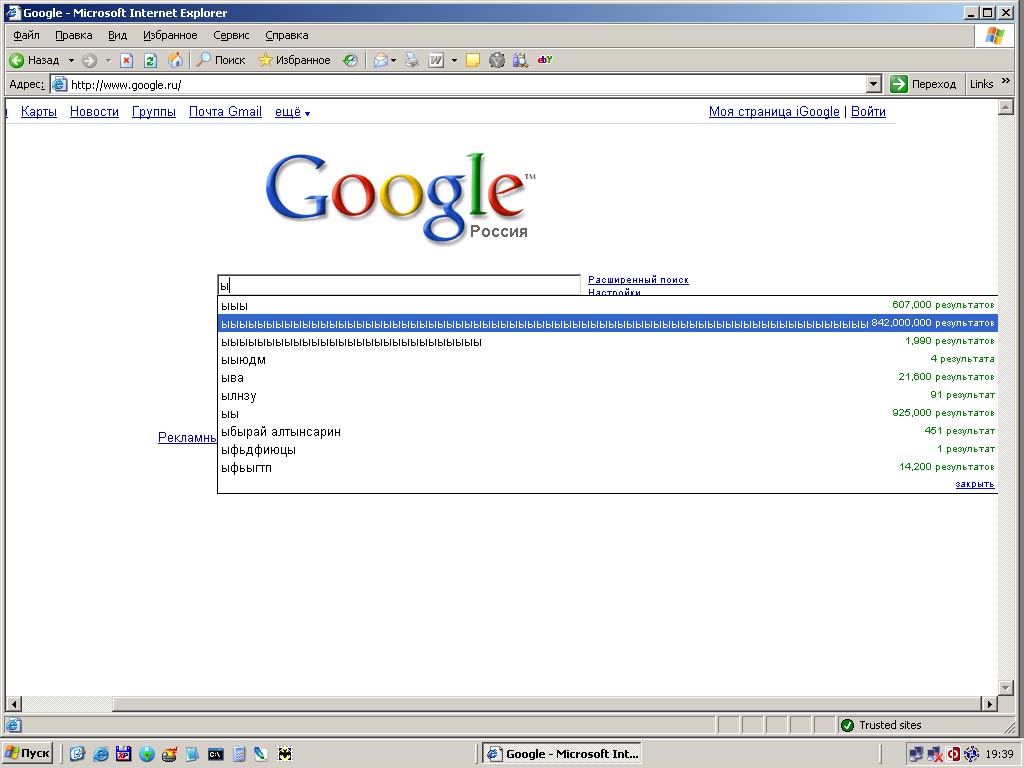Open the Расширенный поиск link
The height and width of the screenshot is (768, 1024).
click(x=638, y=280)
